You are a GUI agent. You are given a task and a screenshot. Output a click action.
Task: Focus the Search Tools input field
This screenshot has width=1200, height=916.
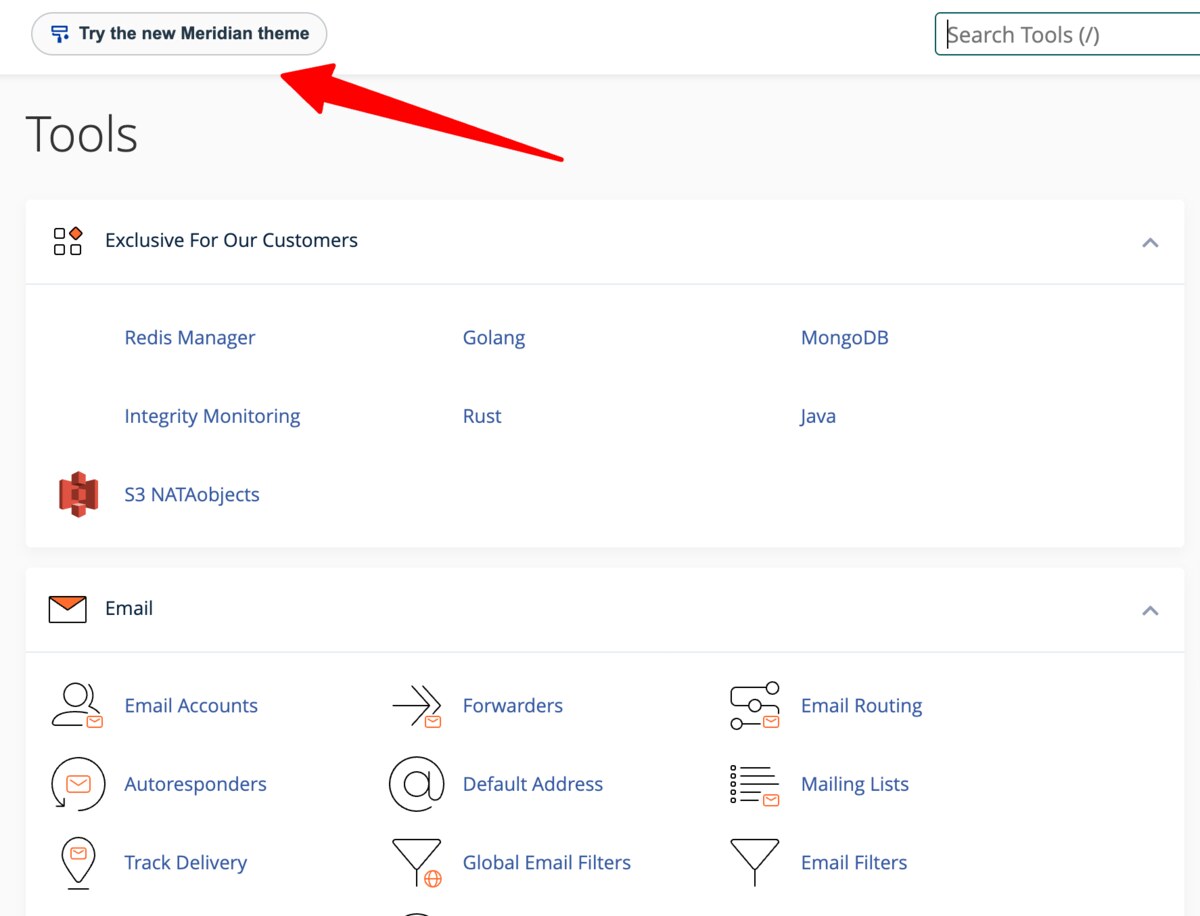coord(1067,35)
